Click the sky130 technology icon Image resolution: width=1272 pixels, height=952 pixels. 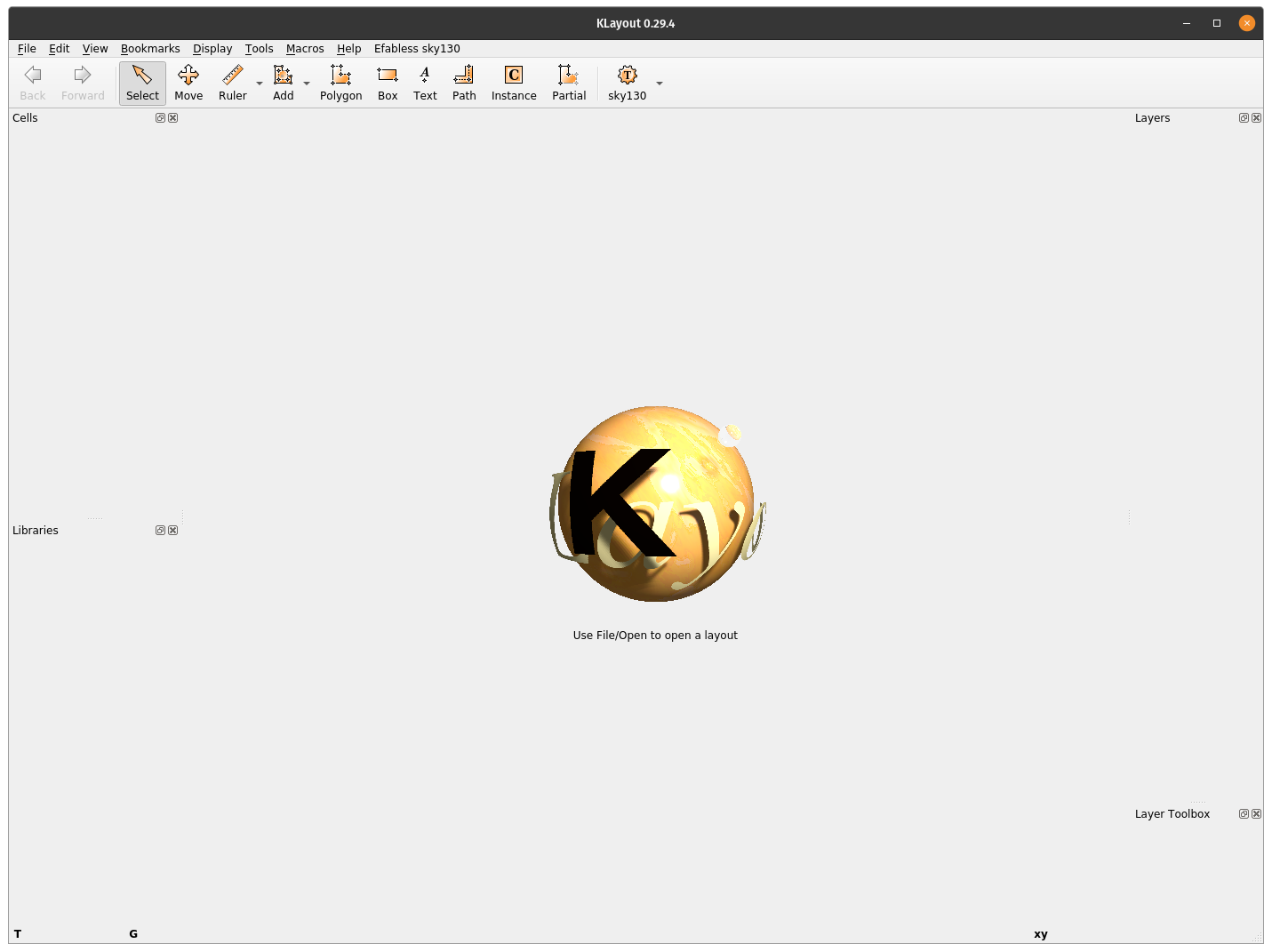(x=628, y=84)
